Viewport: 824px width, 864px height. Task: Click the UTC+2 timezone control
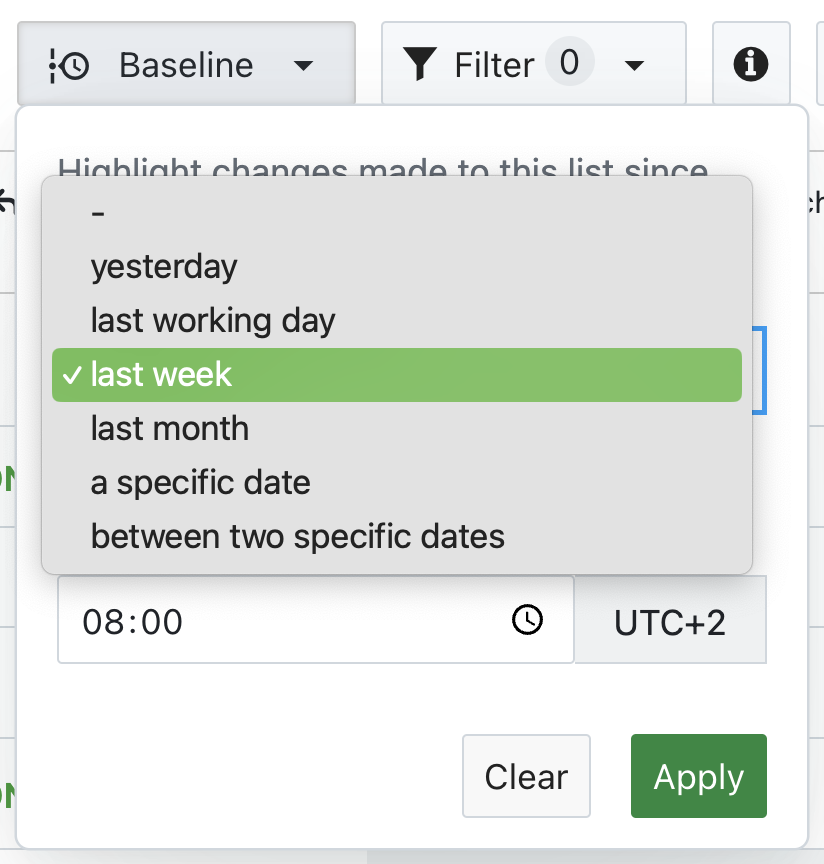(x=669, y=621)
